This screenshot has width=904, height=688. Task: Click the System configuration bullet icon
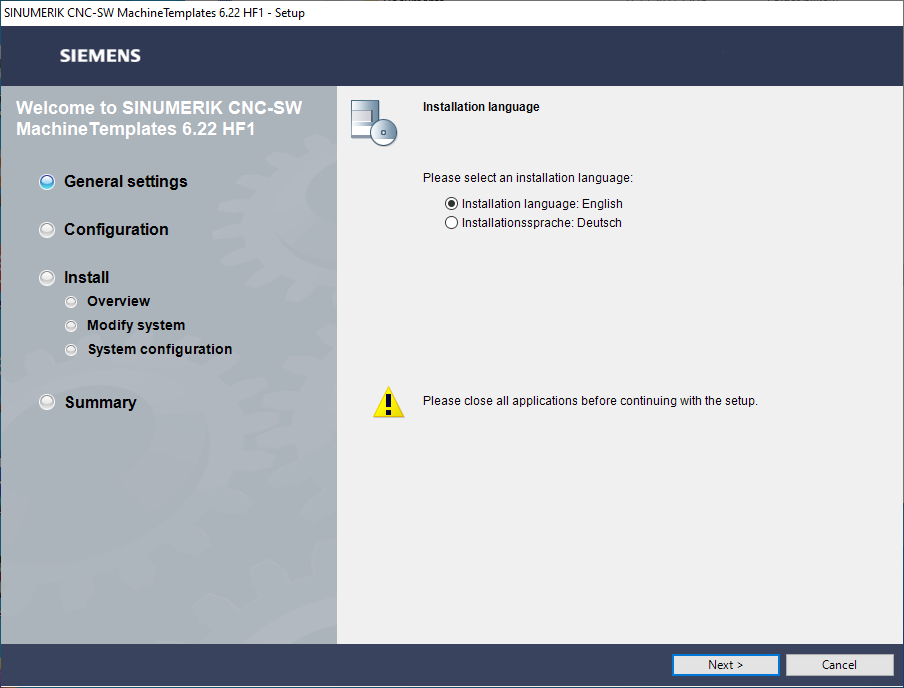coord(70,350)
